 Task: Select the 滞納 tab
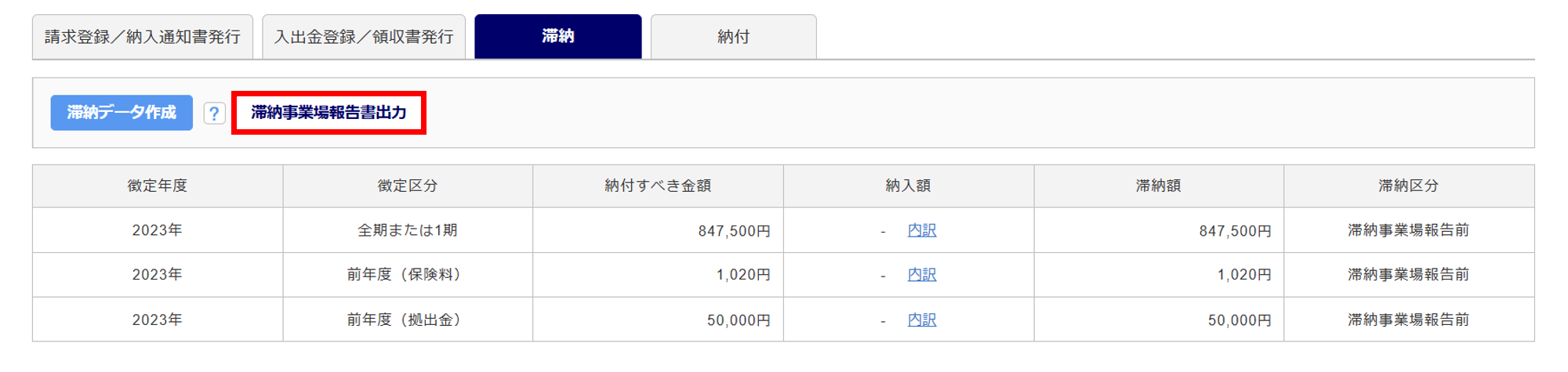[x=557, y=37]
